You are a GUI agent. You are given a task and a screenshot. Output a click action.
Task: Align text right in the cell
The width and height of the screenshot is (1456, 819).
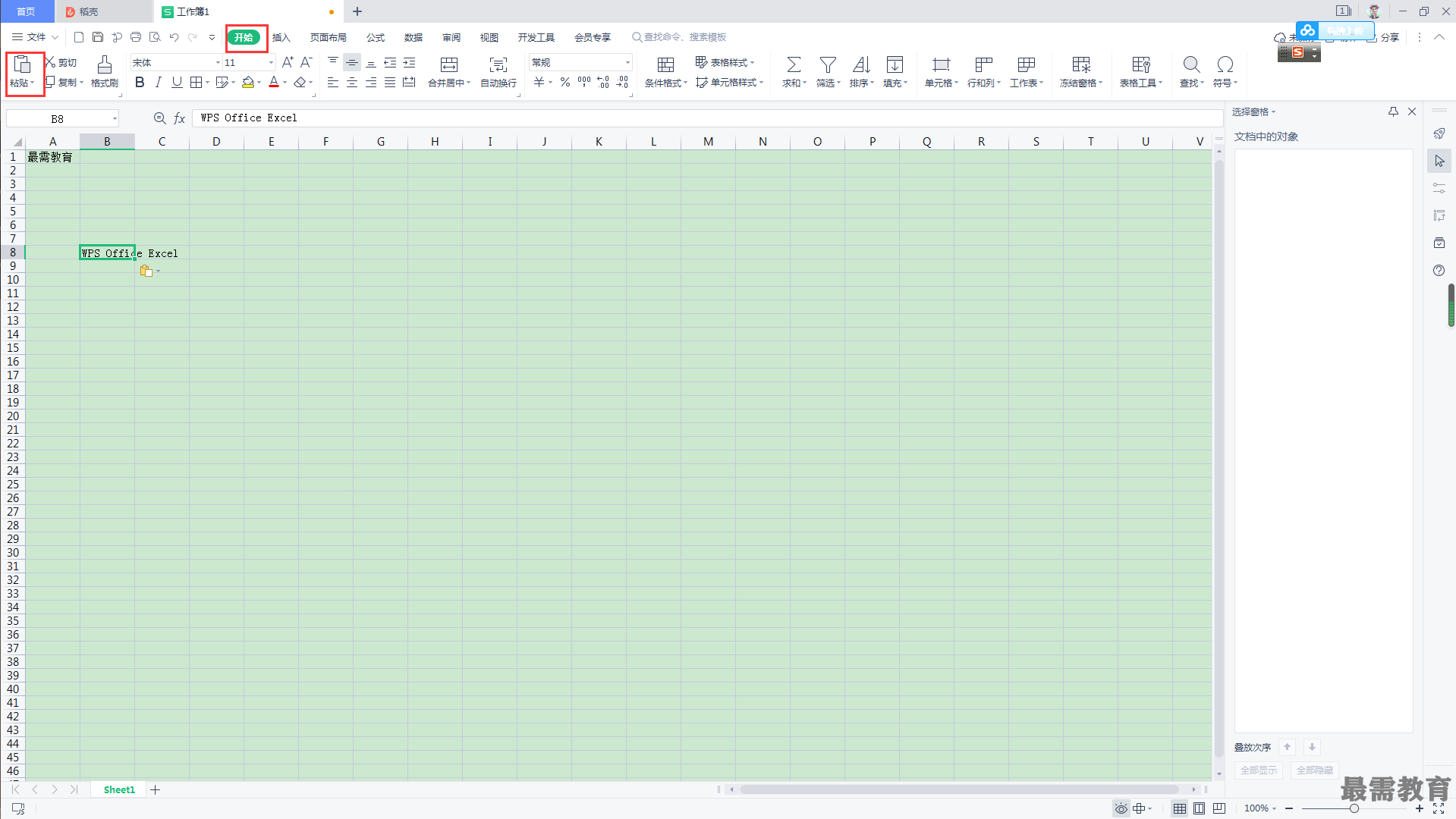pyautogui.click(x=371, y=83)
